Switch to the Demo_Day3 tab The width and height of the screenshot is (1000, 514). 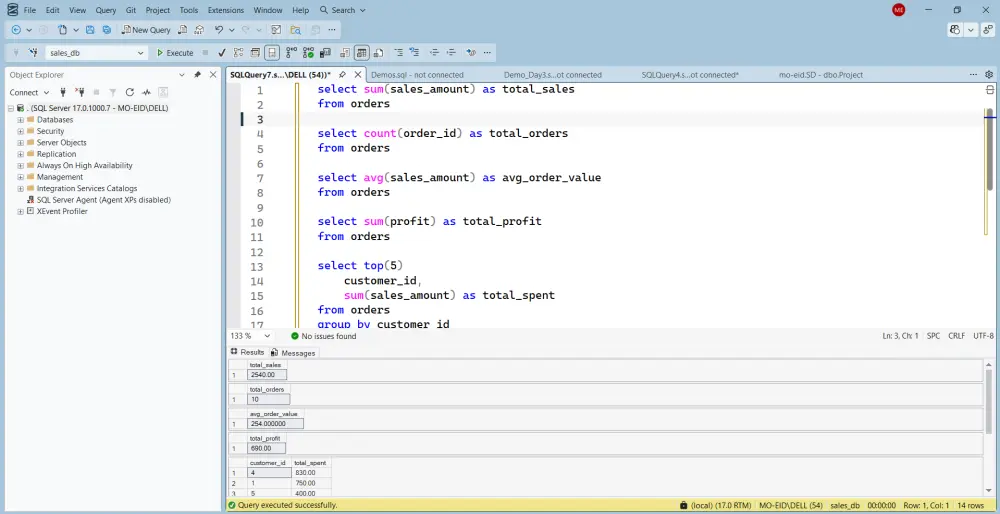[552, 75]
